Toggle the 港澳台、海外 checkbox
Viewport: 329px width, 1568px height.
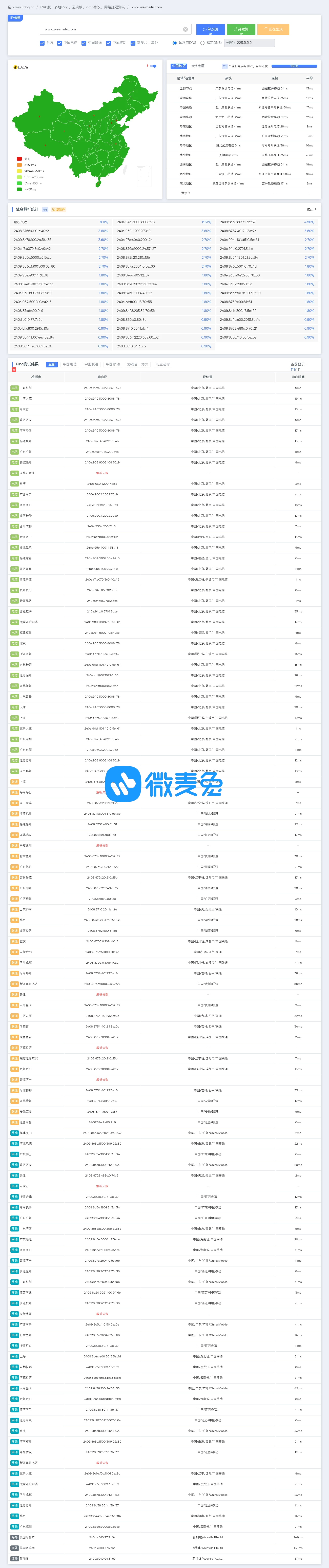(x=133, y=43)
